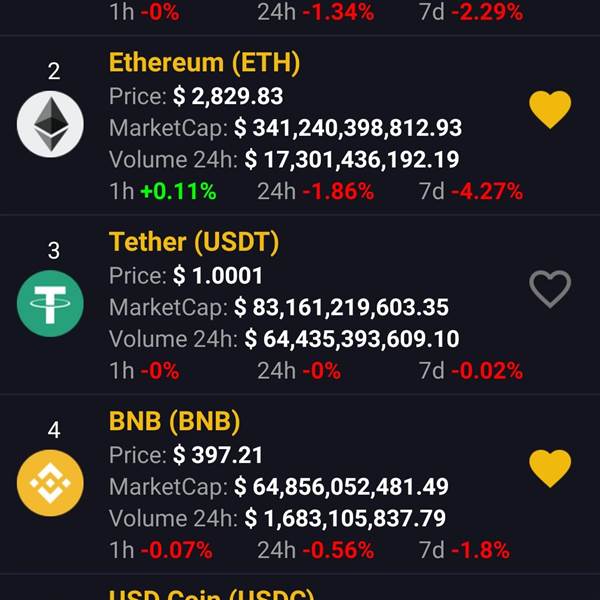Tap the Ethereum coin logo
The width and height of the screenshot is (600, 600).
pos(50,124)
